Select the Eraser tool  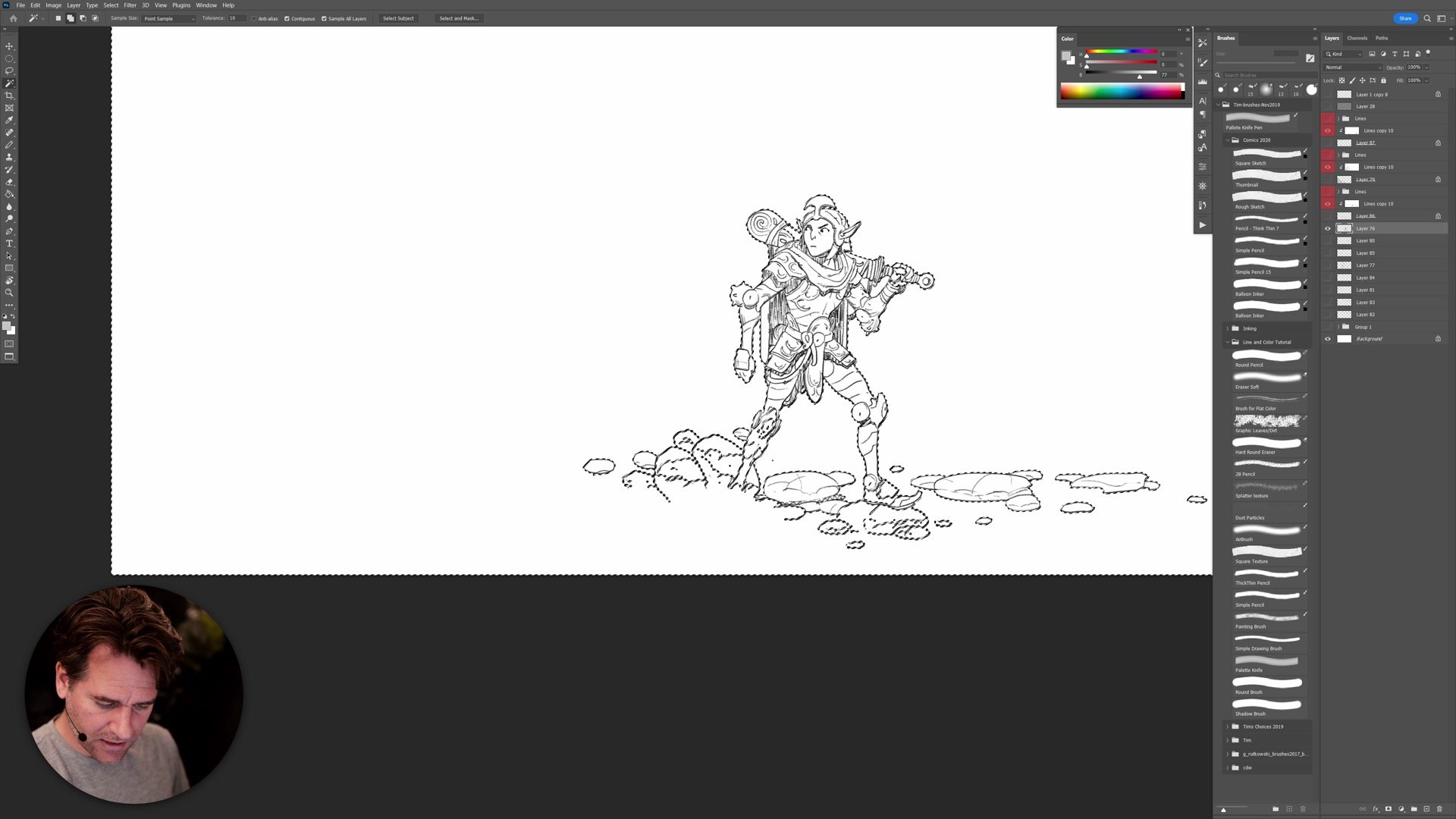pyautogui.click(x=9, y=182)
